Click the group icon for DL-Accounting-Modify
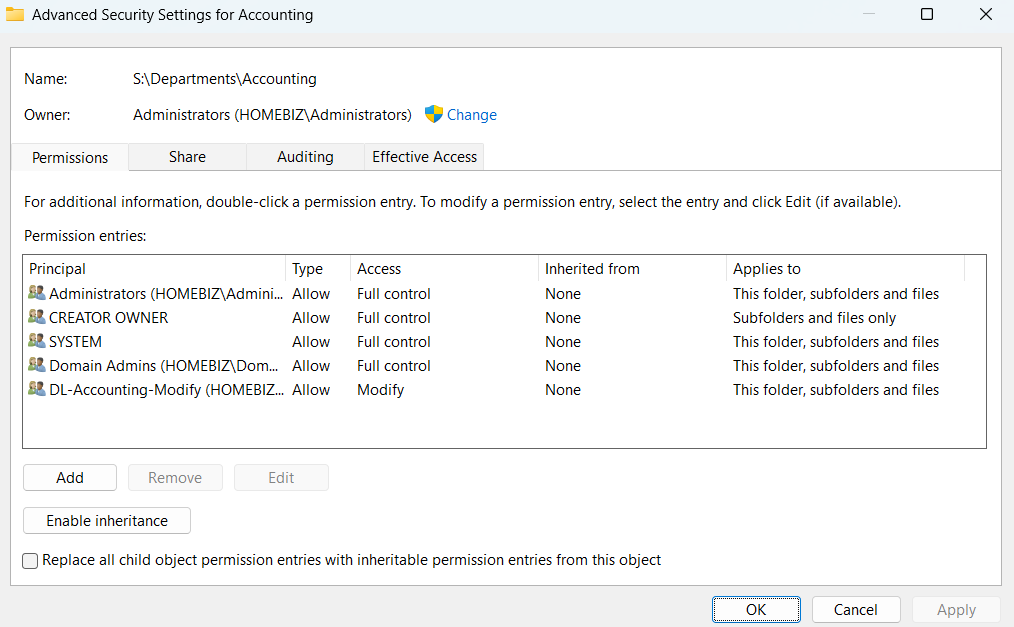This screenshot has height=627, width=1014. coord(37,388)
